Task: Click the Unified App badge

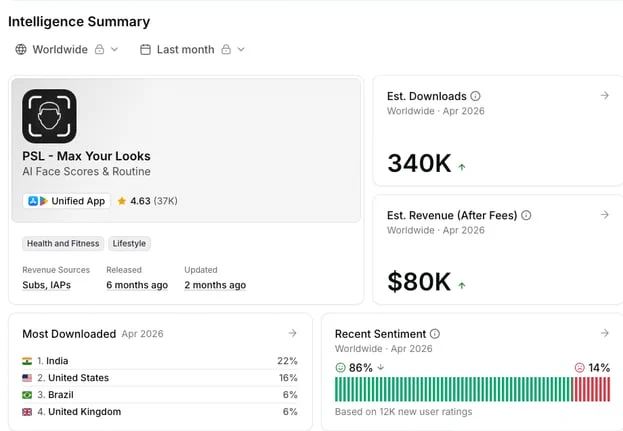Action: 66,201
